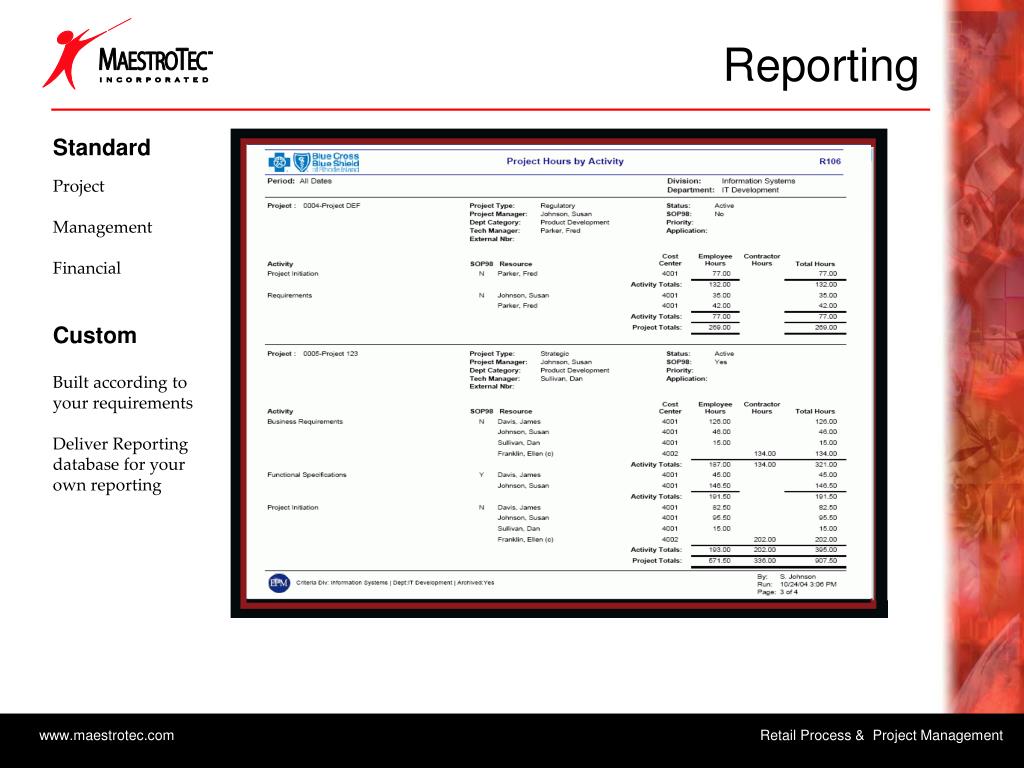
Task: Click 'Period: All Dates' in the report
Action: point(299,181)
